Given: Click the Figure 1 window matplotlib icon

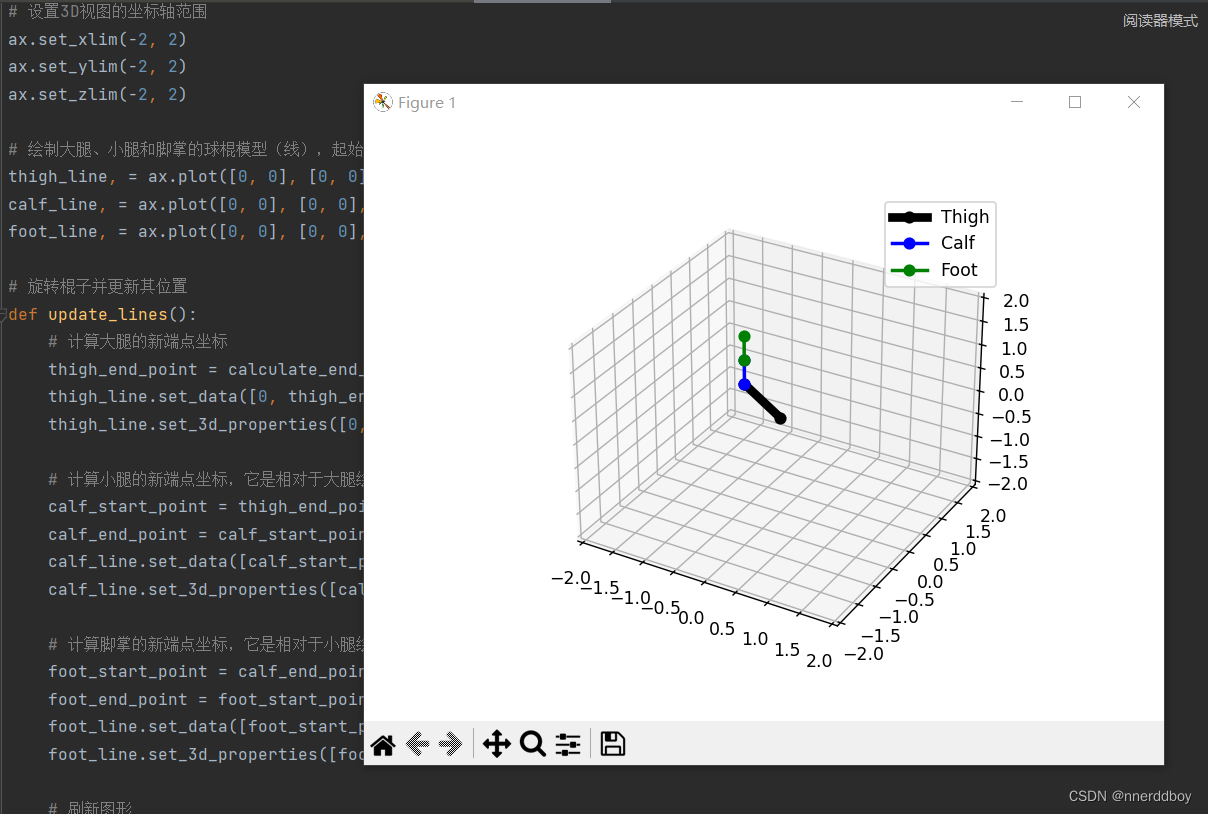Looking at the screenshot, I should [x=383, y=102].
